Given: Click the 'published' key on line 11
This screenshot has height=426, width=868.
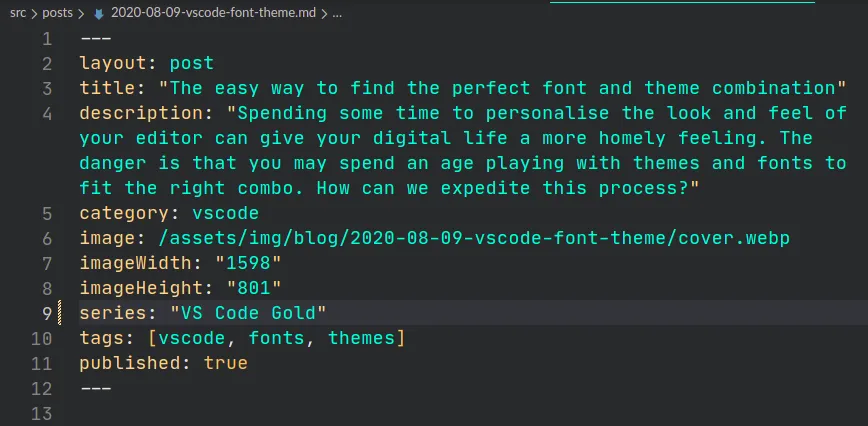Looking at the screenshot, I should (131, 363).
